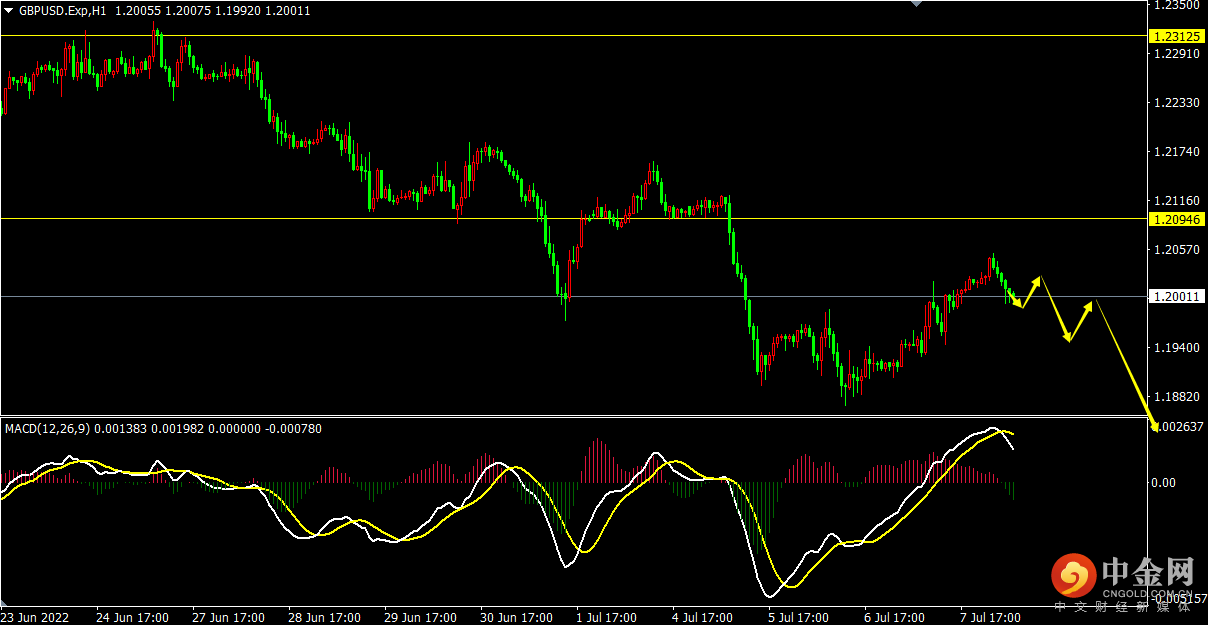Viewport: 1208px width, 625px height.
Task: Click the 27 Jun 17:00 time label
Action: click(228, 617)
